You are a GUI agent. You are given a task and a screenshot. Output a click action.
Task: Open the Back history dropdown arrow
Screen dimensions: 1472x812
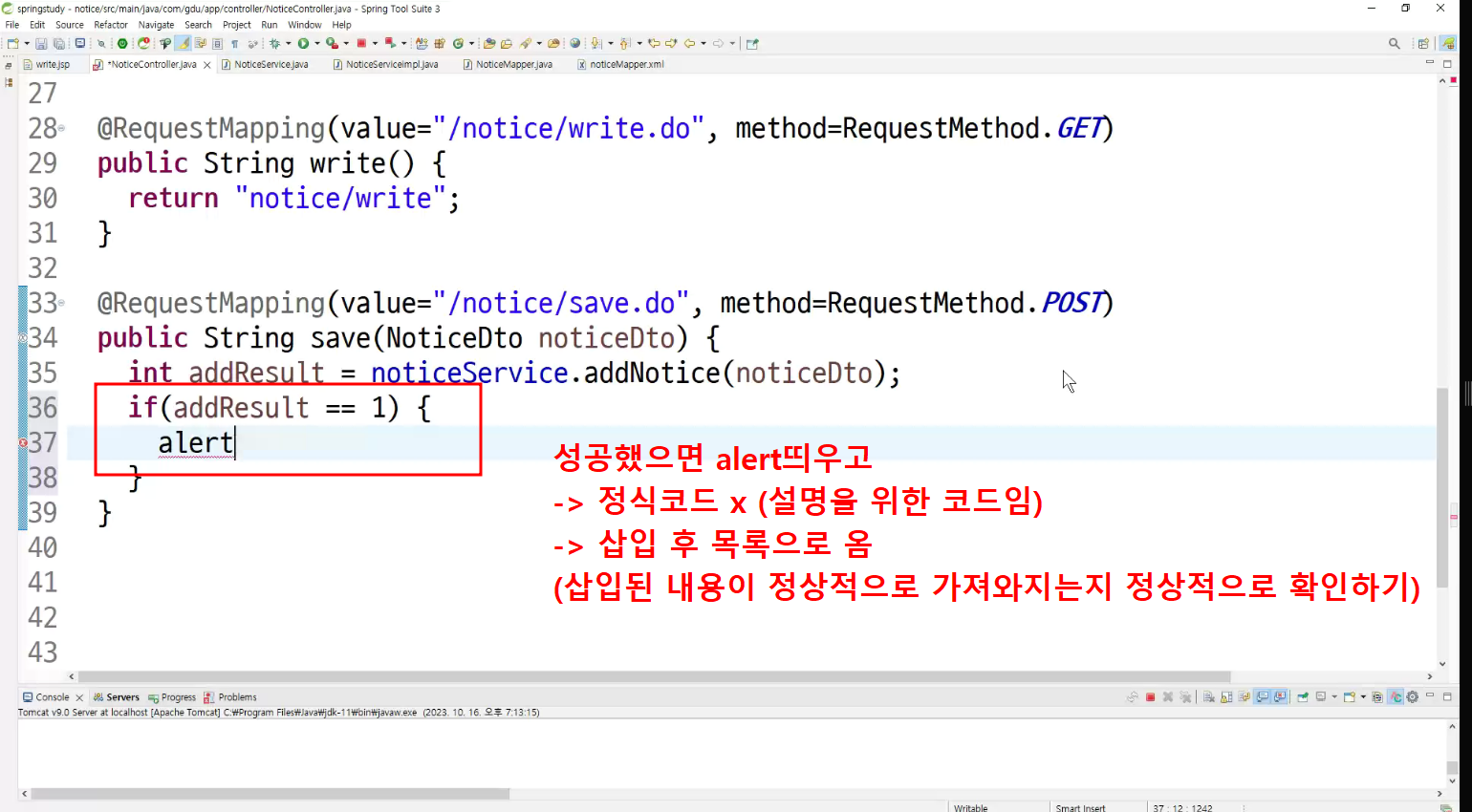(703, 43)
